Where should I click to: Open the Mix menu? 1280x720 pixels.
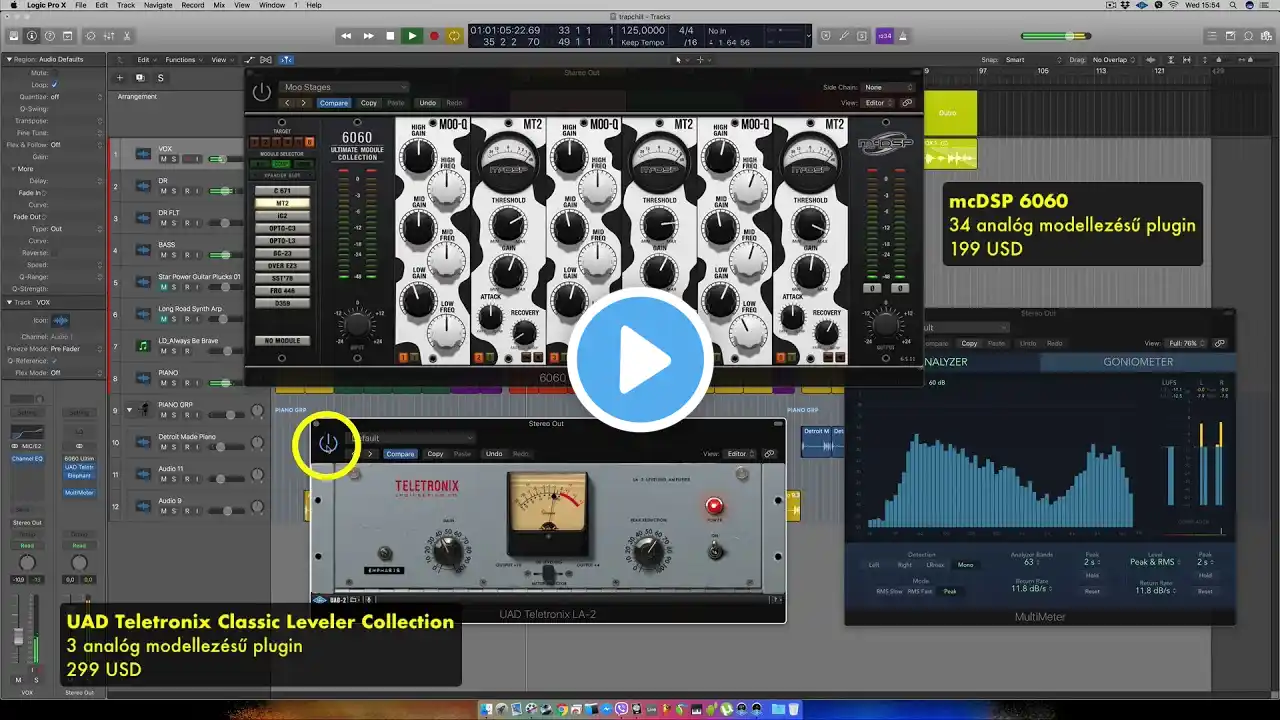[x=219, y=5]
